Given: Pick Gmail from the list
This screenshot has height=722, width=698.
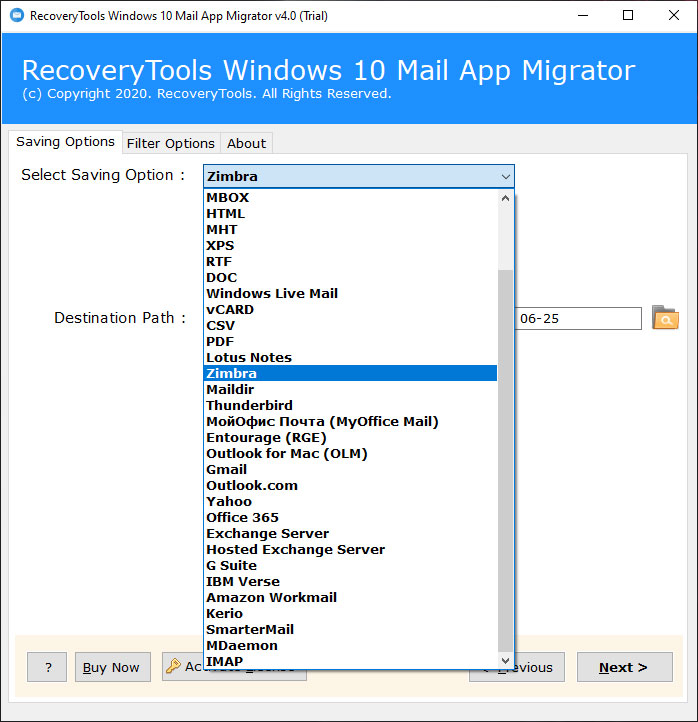Looking at the screenshot, I should (x=350, y=469).
